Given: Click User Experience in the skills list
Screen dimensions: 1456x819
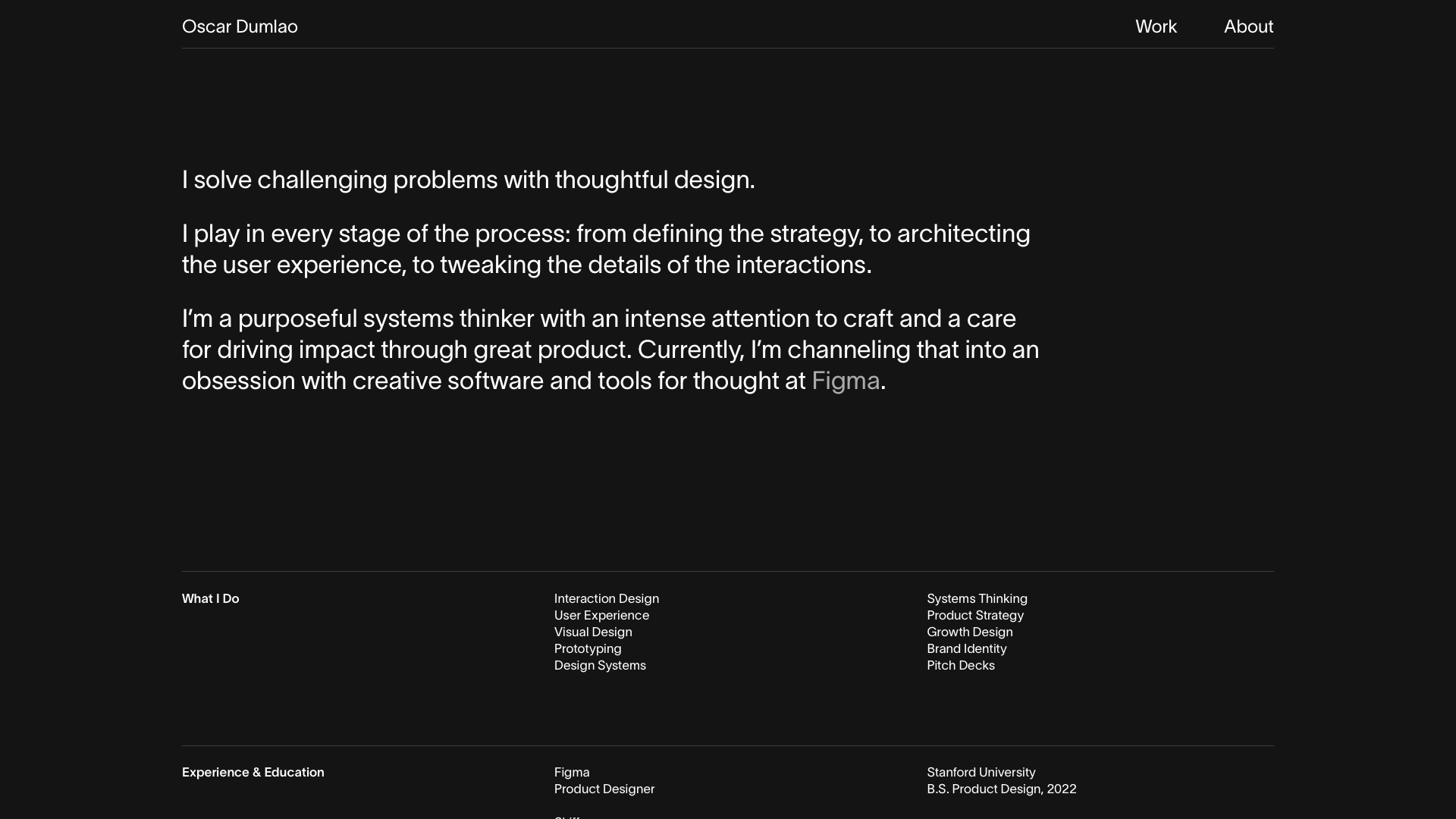Looking at the screenshot, I should pyautogui.click(x=601, y=616).
